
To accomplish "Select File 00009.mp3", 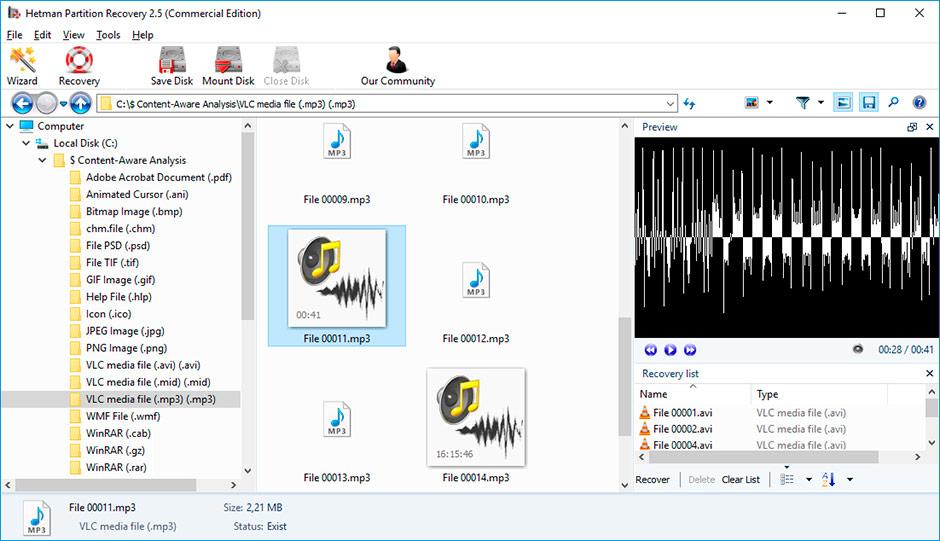I will coord(337,164).
